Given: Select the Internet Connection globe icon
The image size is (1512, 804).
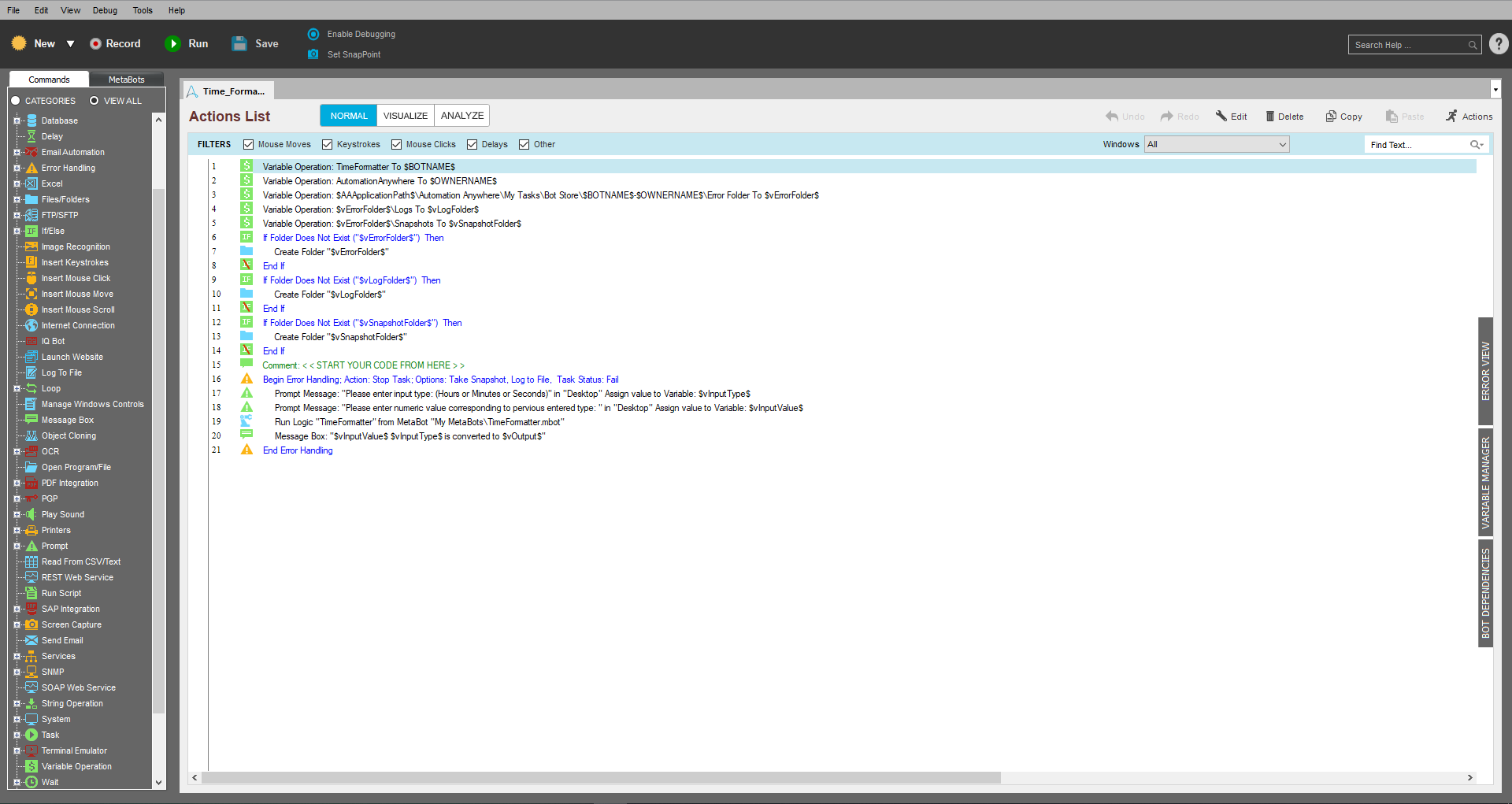Looking at the screenshot, I should click(x=31, y=325).
